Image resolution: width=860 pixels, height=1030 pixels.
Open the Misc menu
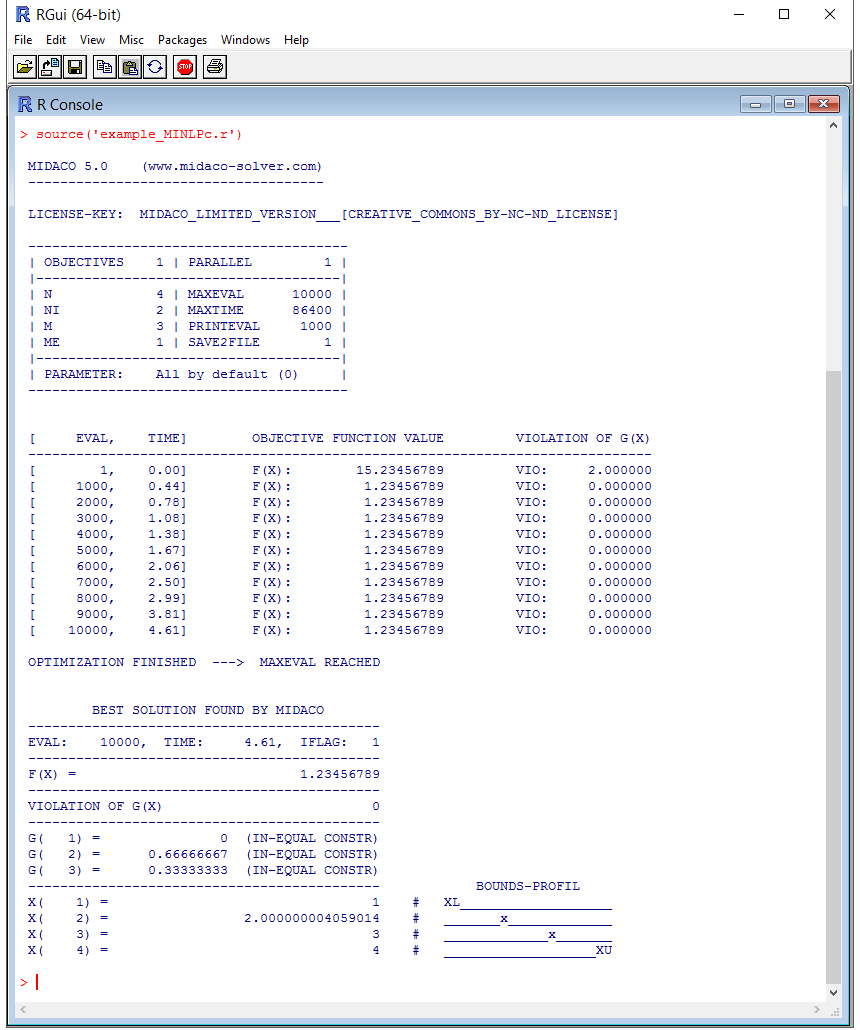[x=131, y=40]
